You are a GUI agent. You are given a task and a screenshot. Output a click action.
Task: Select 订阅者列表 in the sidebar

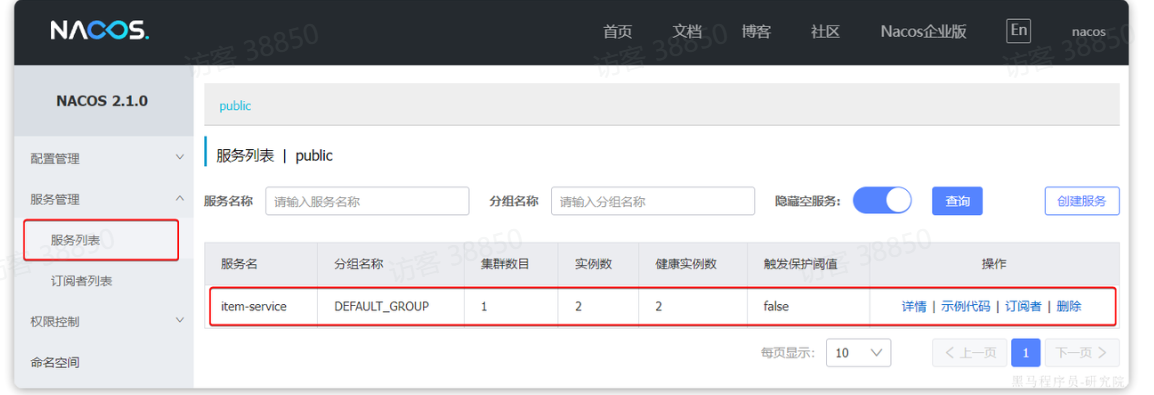coord(81,281)
